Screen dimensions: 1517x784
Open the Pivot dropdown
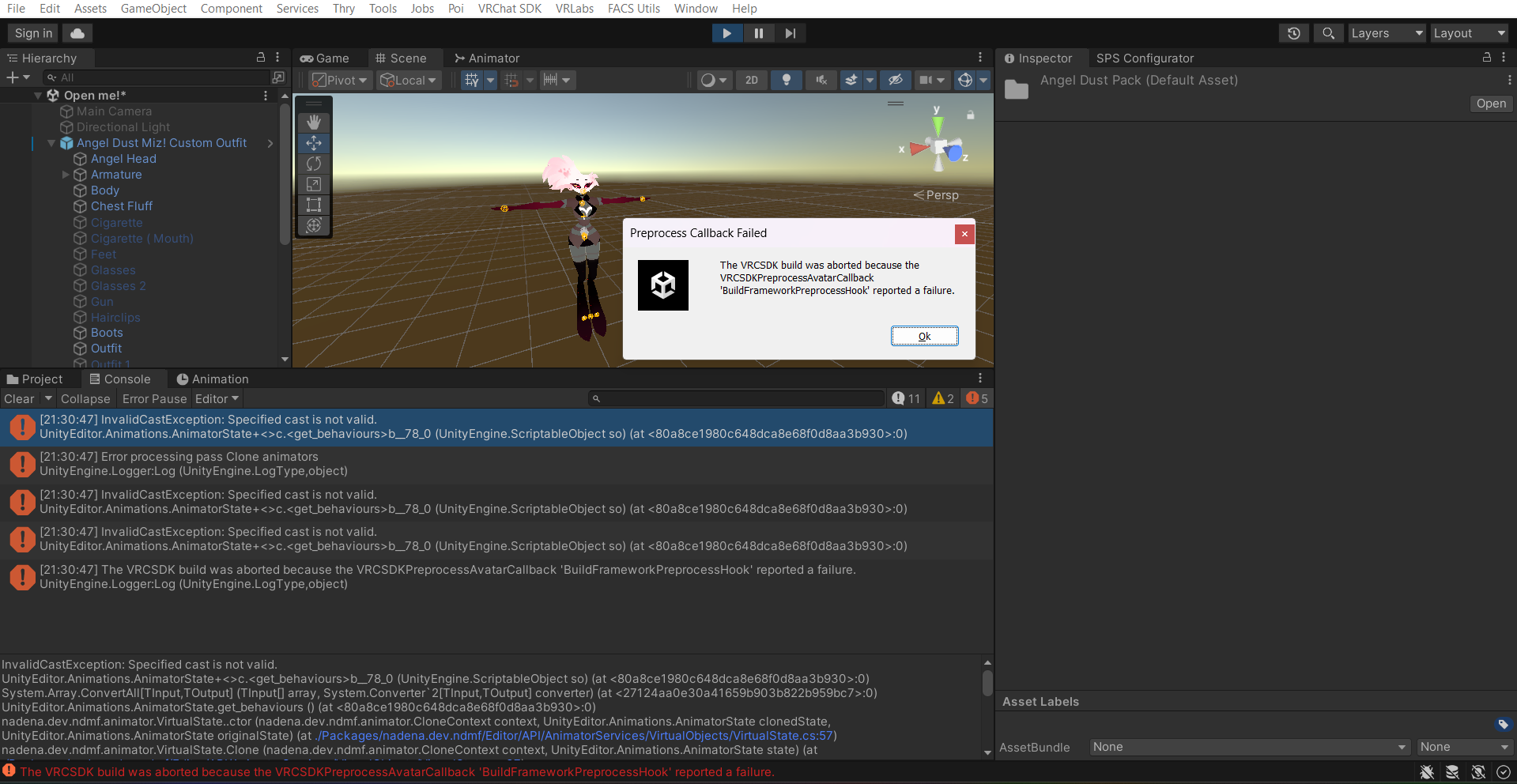(x=340, y=80)
